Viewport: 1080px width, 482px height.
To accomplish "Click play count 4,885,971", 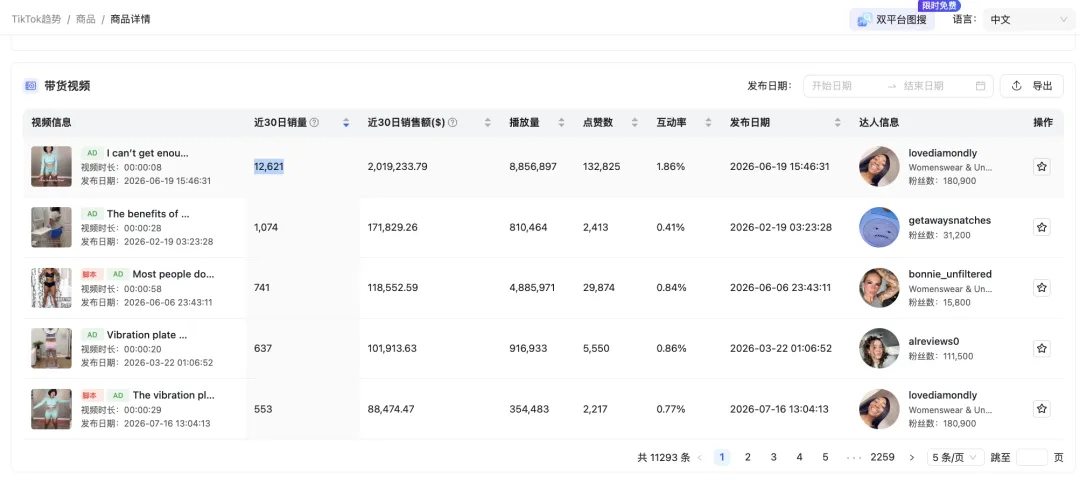I will coord(532,288).
